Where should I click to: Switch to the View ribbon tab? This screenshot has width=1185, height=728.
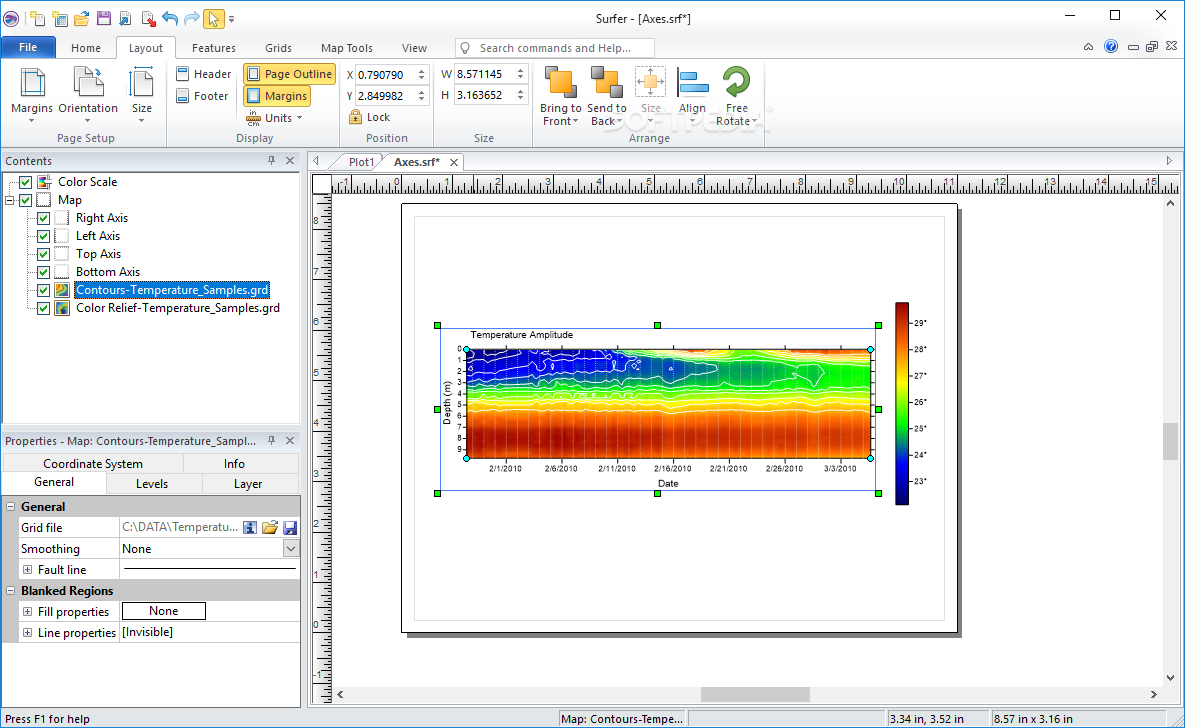click(x=414, y=48)
